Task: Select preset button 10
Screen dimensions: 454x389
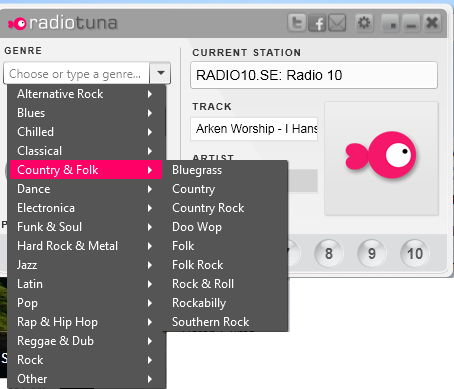Action: coord(415,254)
